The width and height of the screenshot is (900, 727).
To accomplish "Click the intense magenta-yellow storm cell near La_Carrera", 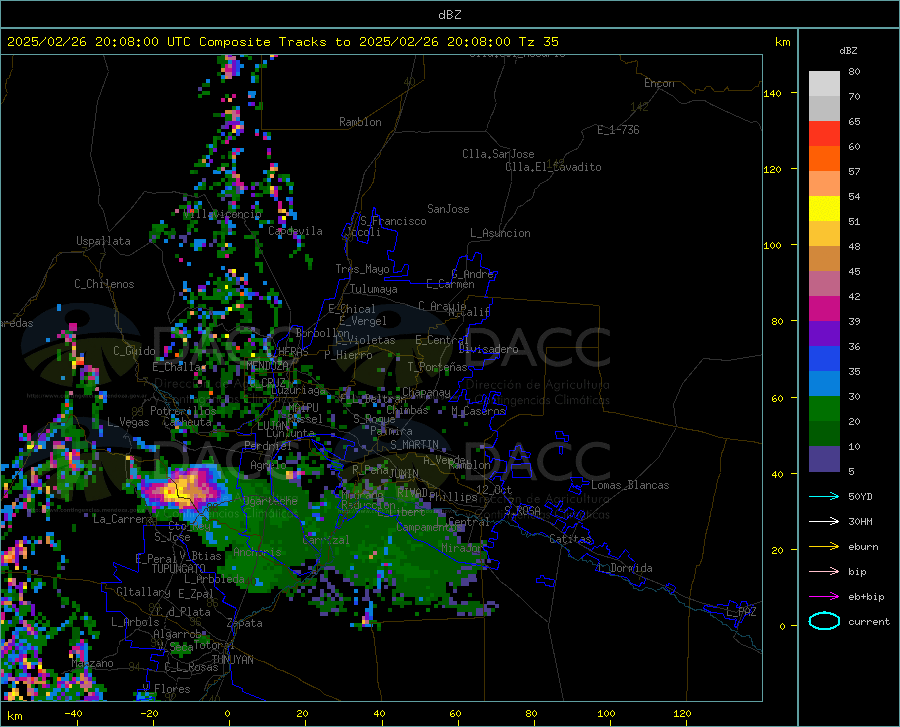I will click(183, 489).
